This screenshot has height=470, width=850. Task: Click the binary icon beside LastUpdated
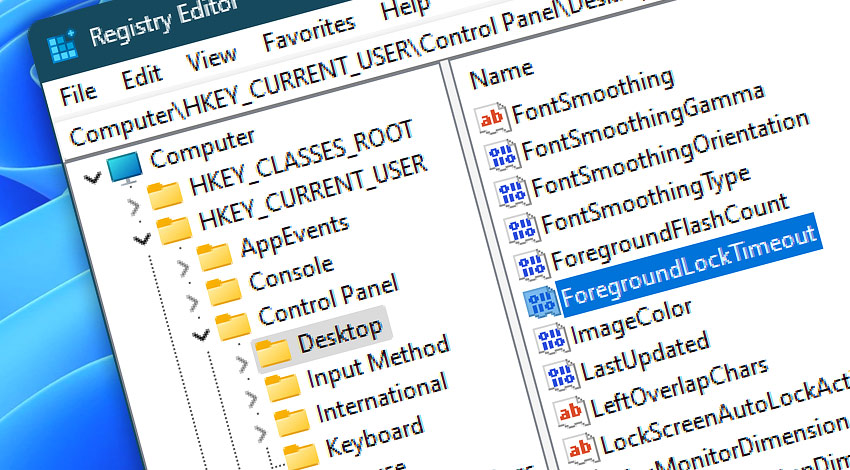[561, 377]
